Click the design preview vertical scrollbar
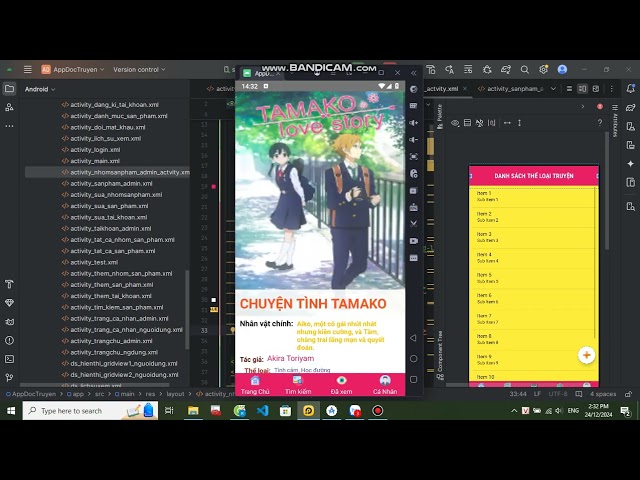Viewport: 640px width, 480px height. (607, 191)
